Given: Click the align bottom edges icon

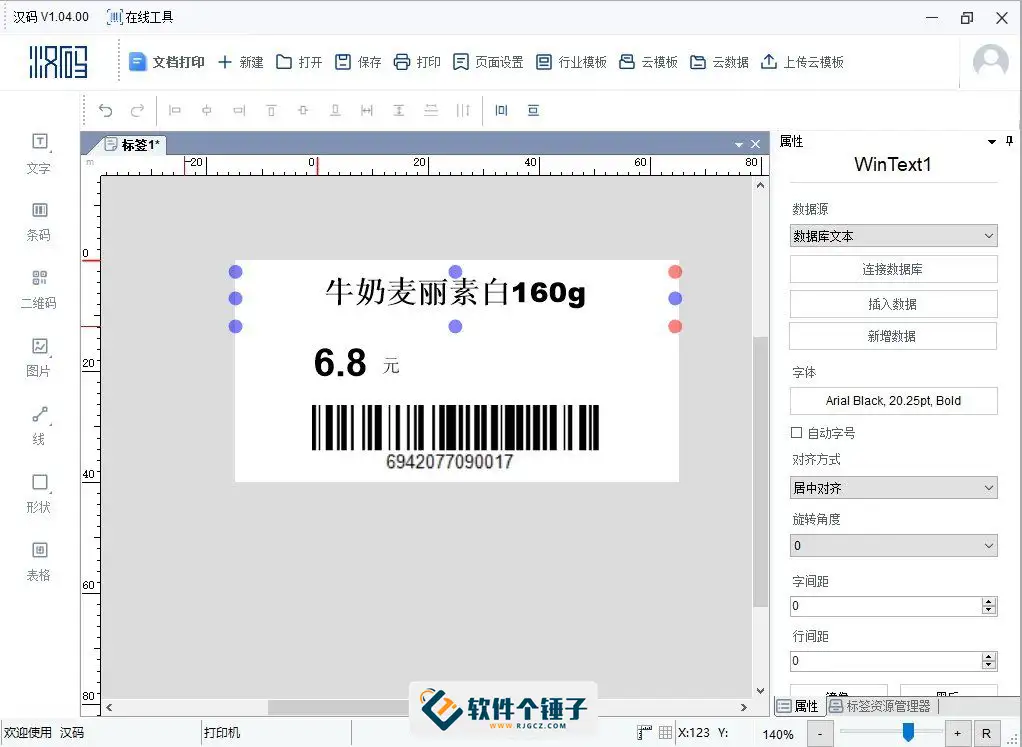Looking at the screenshot, I should click(335, 110).
